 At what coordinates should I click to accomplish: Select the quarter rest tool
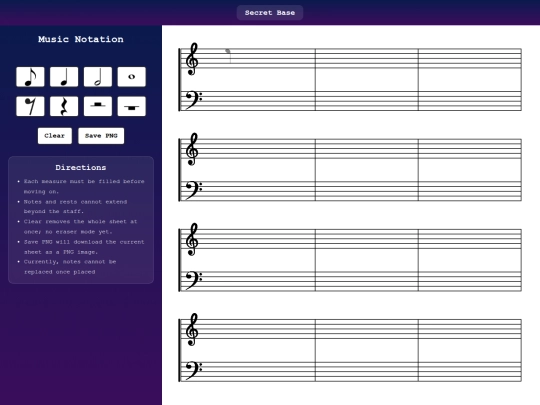[64, 106]
